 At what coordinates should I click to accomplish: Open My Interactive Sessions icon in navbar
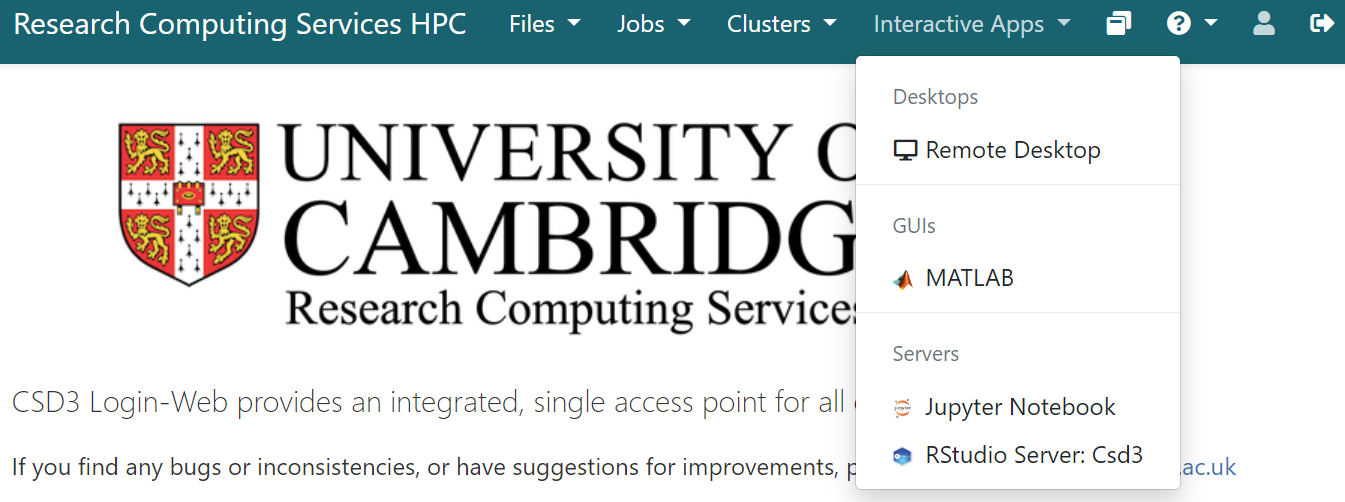click(x=1119, y=24)
